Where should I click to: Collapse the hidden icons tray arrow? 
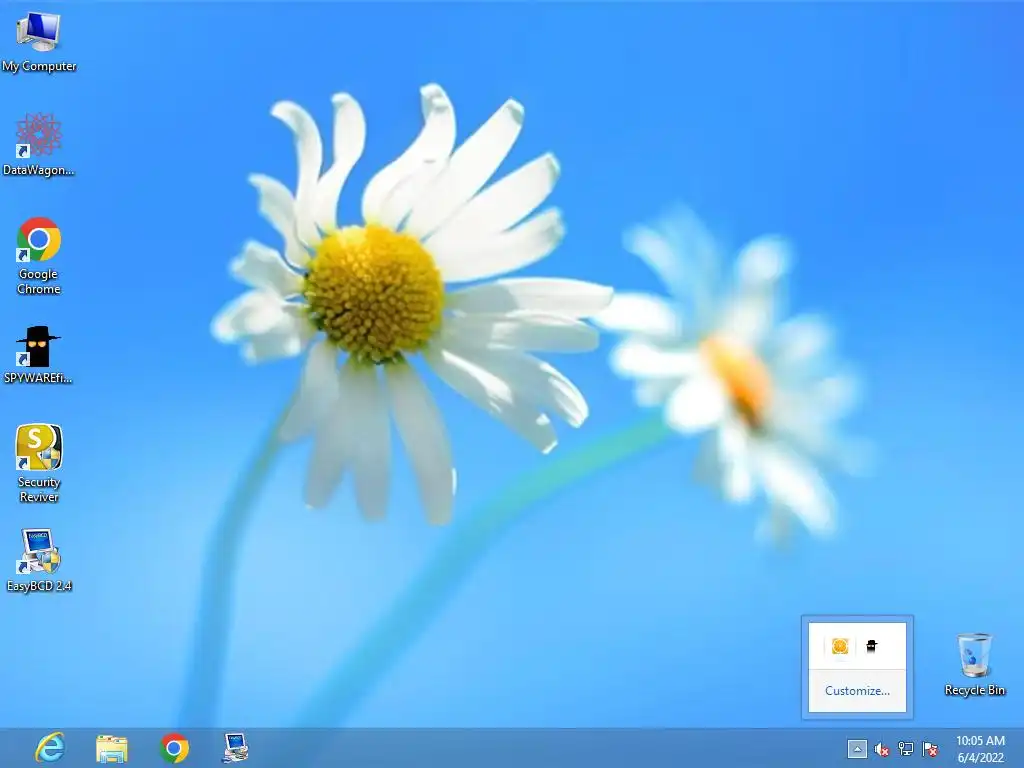click(x=857, y=749)
